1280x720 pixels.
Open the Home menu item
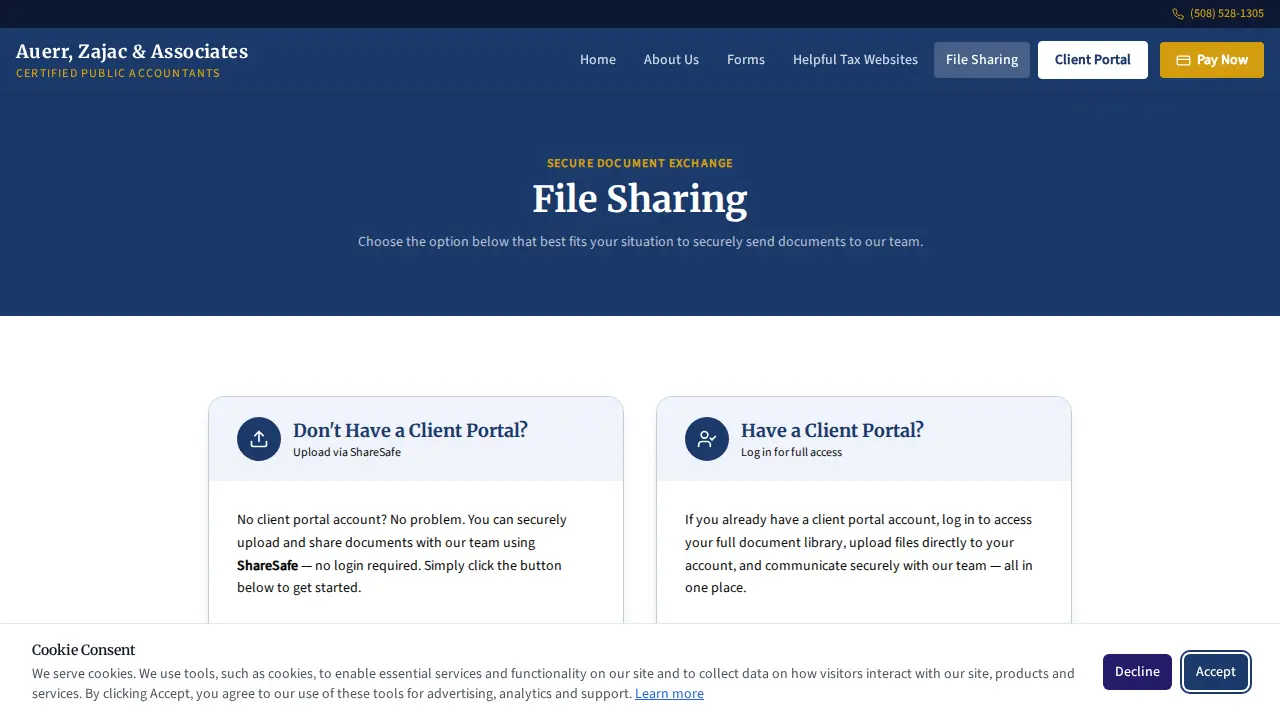pos(598,60)
